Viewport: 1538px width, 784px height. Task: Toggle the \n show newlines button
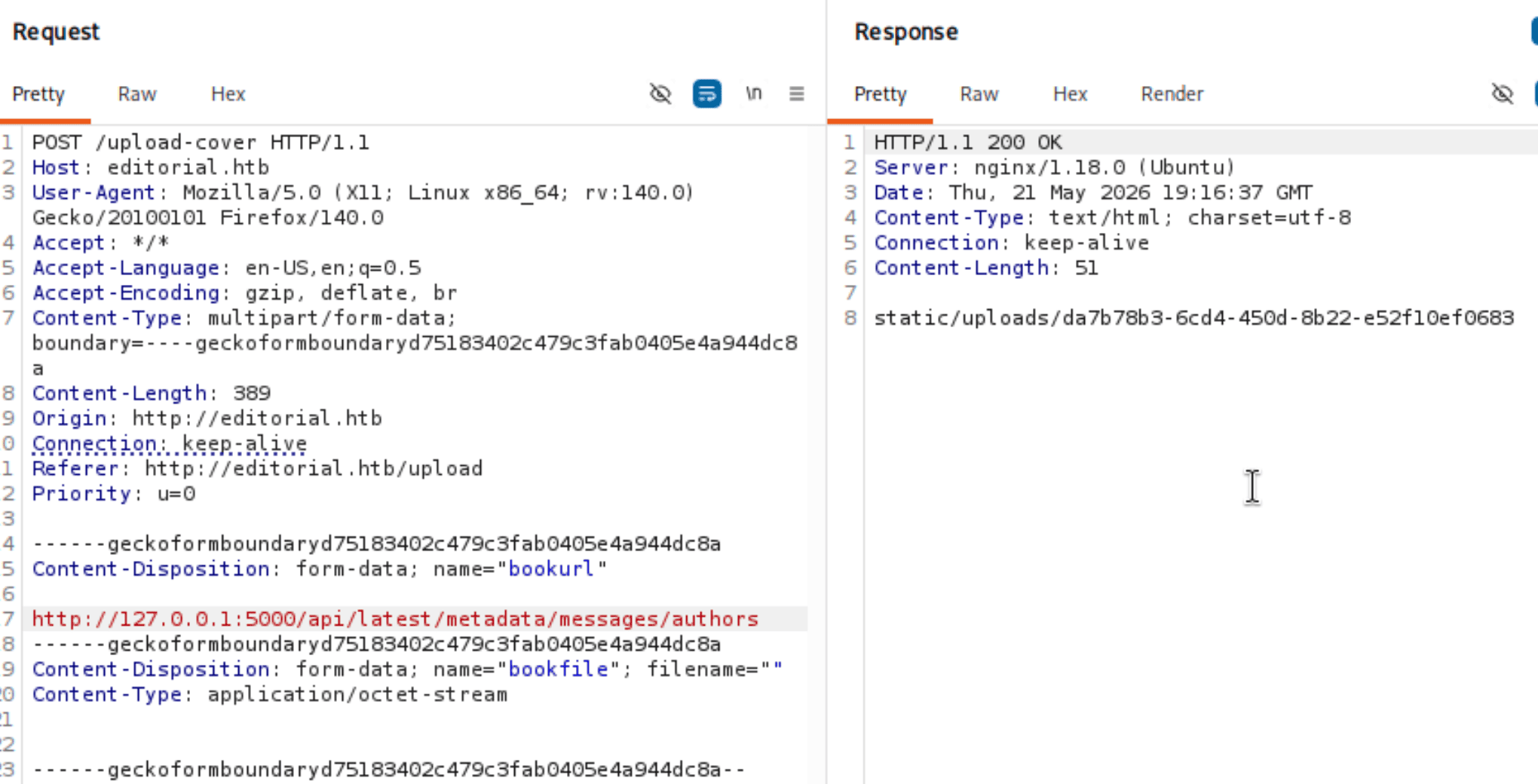[x=753, y=93]
